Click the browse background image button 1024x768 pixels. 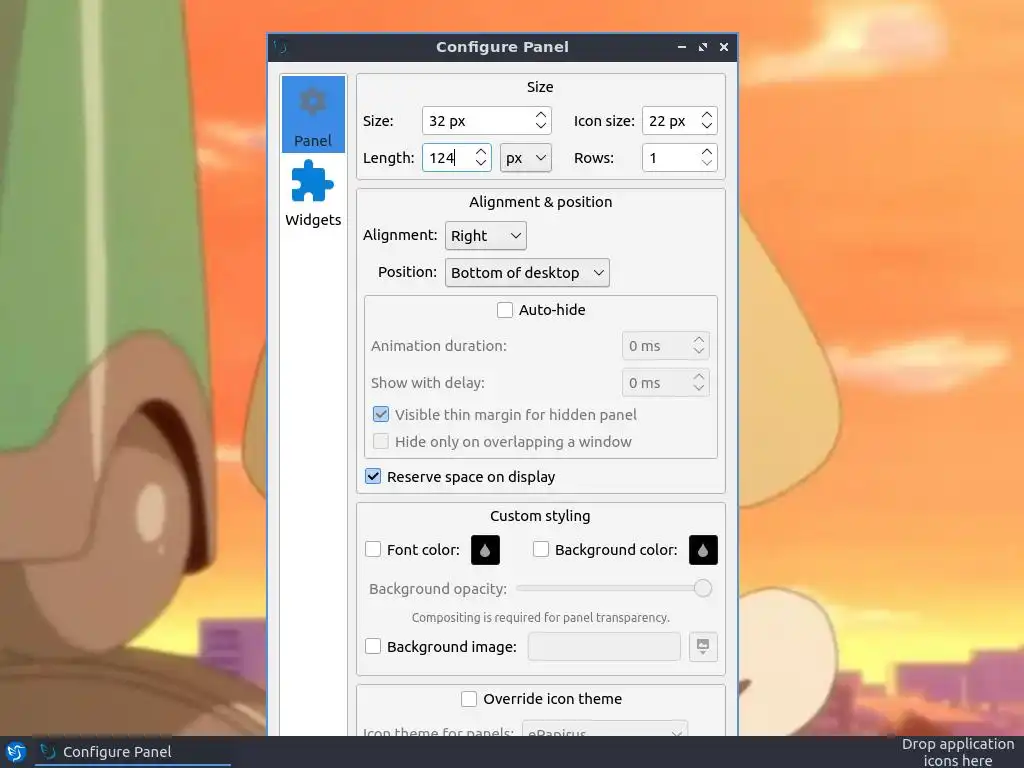tap(703, 647)
